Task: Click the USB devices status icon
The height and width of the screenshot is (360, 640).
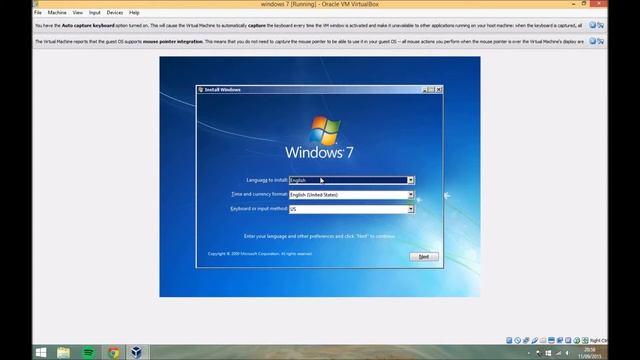Action: [535, 340]
